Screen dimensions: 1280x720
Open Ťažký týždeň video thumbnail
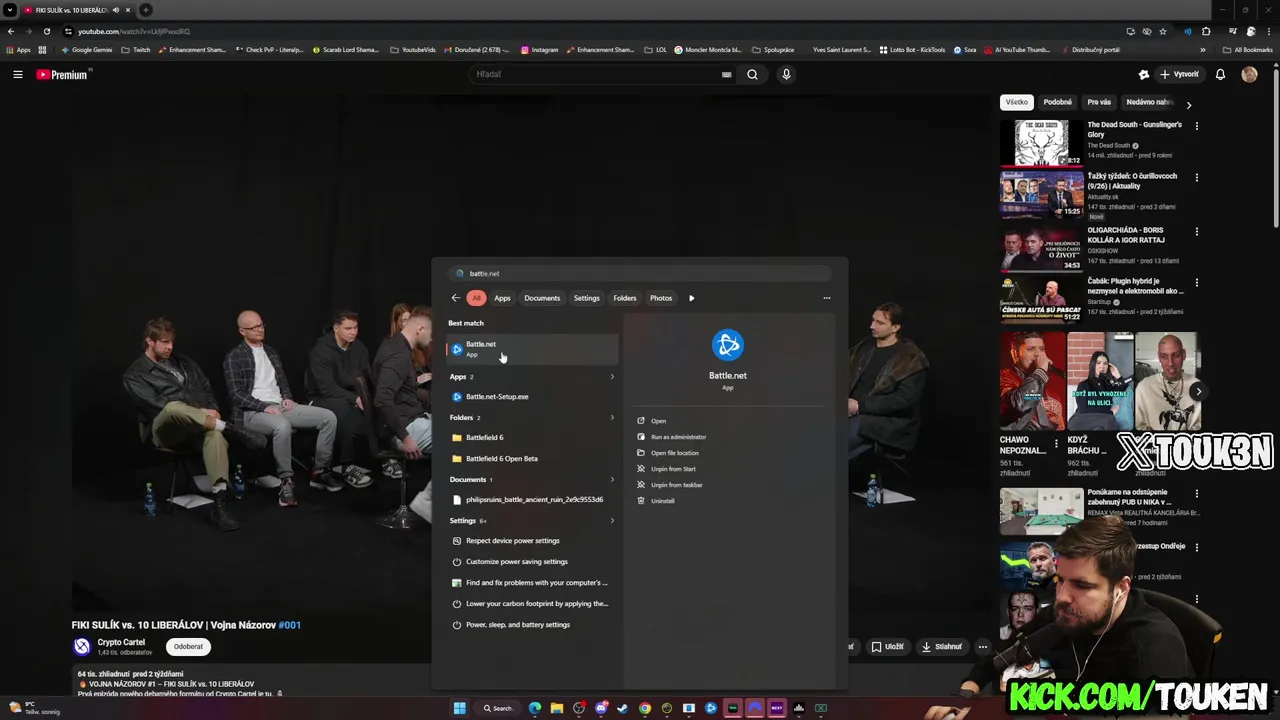tap(1041, 194)
